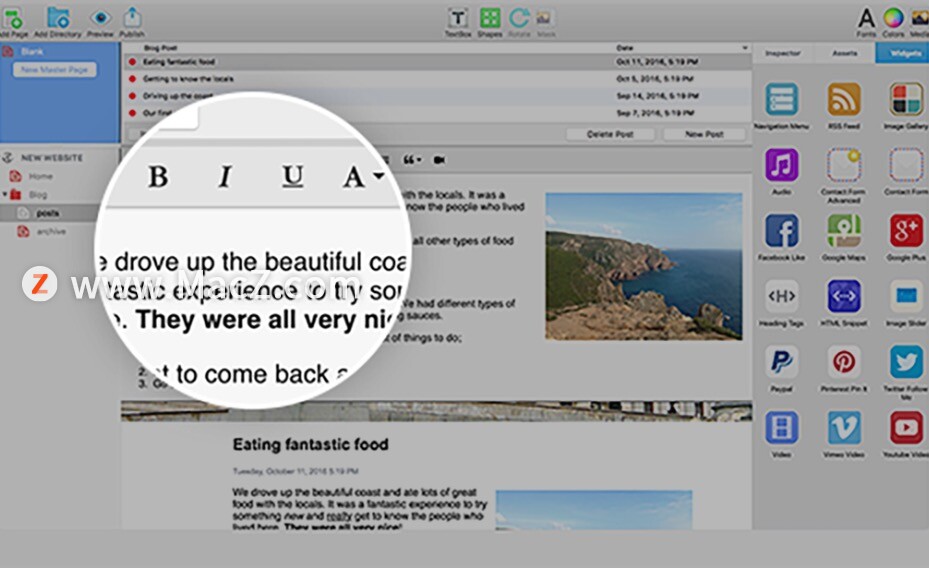The image size is (929, 568).
Task: Switch to the Widgets tab
Action: coord(902,53)
